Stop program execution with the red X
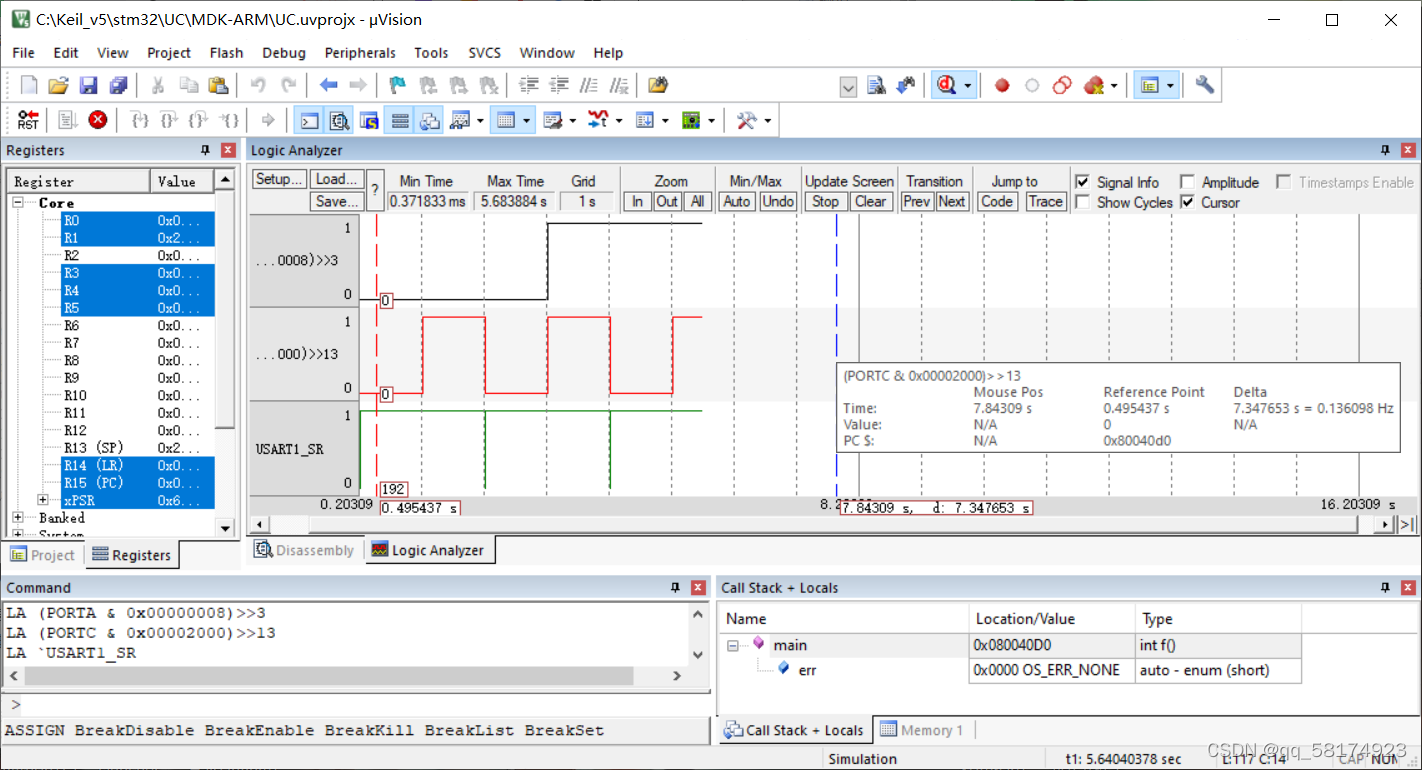Screen dimensions: 1422x770 (x=98, y=121)
